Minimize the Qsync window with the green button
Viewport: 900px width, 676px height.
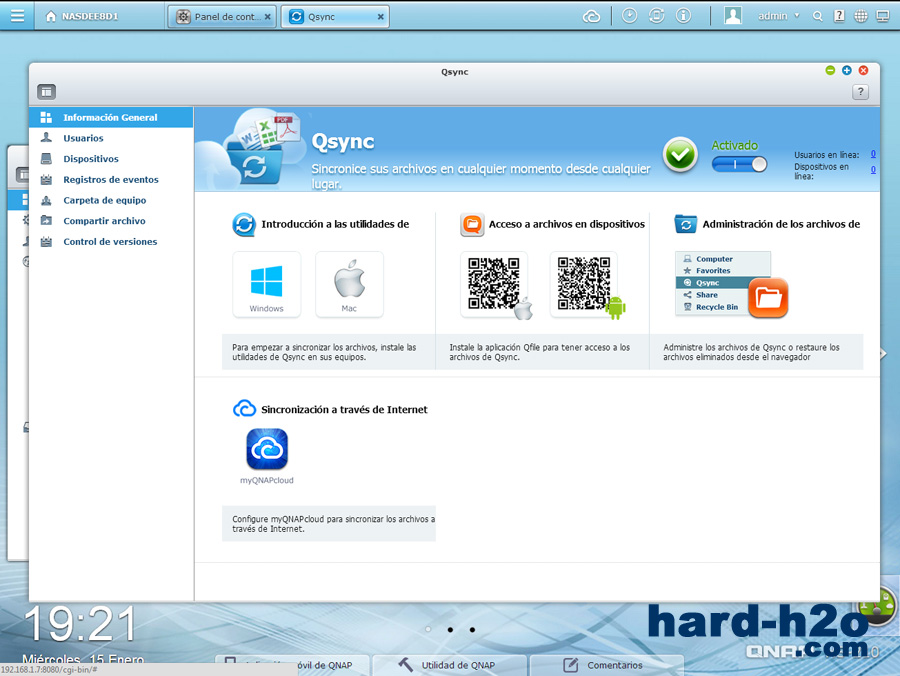[x=830, y=70]
